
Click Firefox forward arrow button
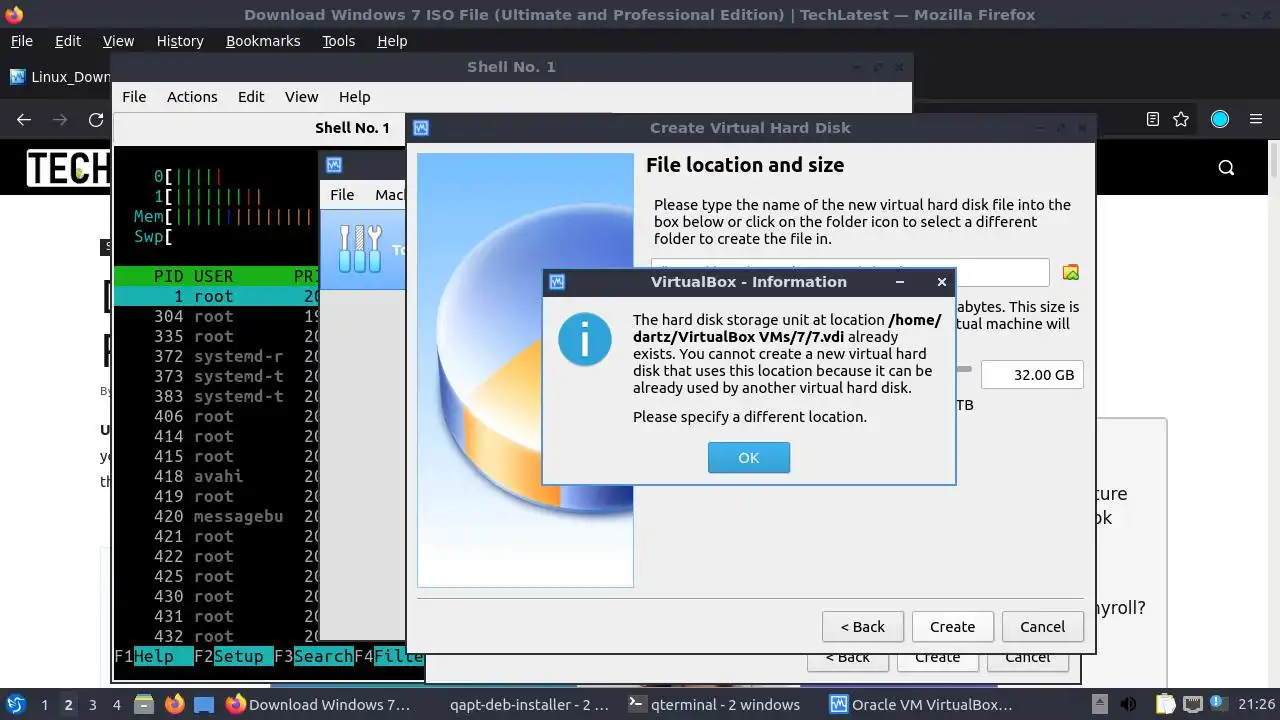[x=60, y=120]
